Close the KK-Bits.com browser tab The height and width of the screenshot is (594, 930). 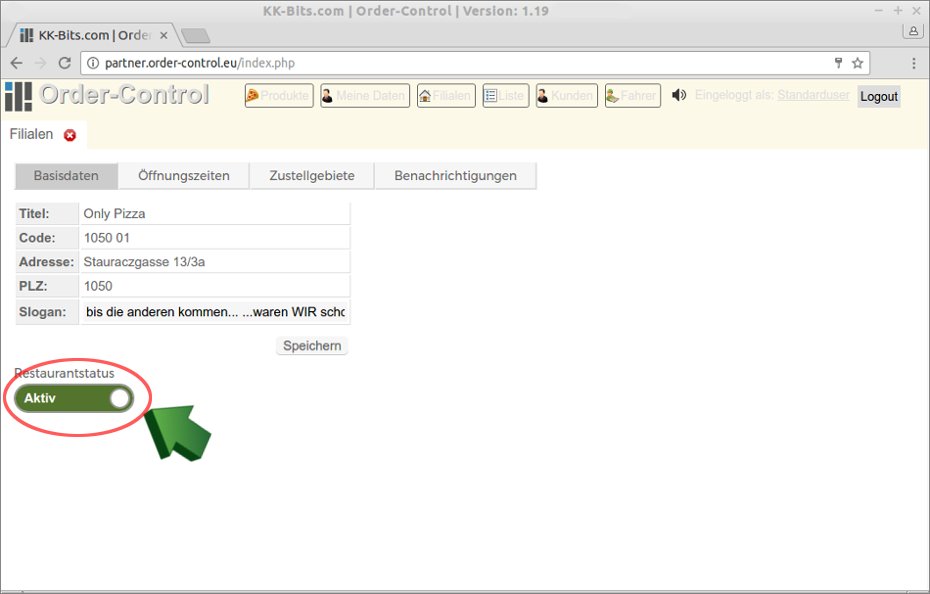[x=164, y=36]
